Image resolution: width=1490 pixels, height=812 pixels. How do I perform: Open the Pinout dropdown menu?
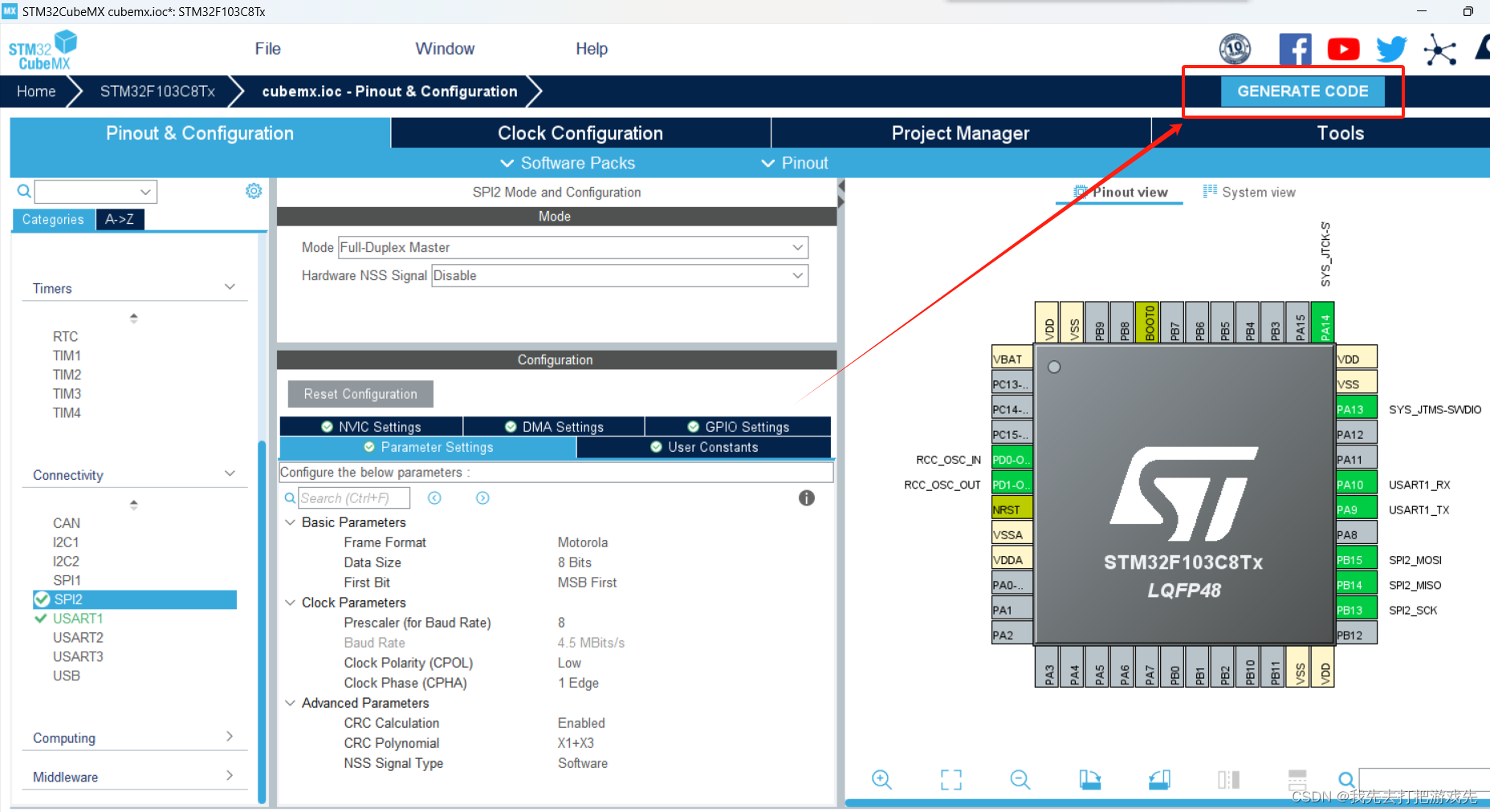(x=795, y=163)
